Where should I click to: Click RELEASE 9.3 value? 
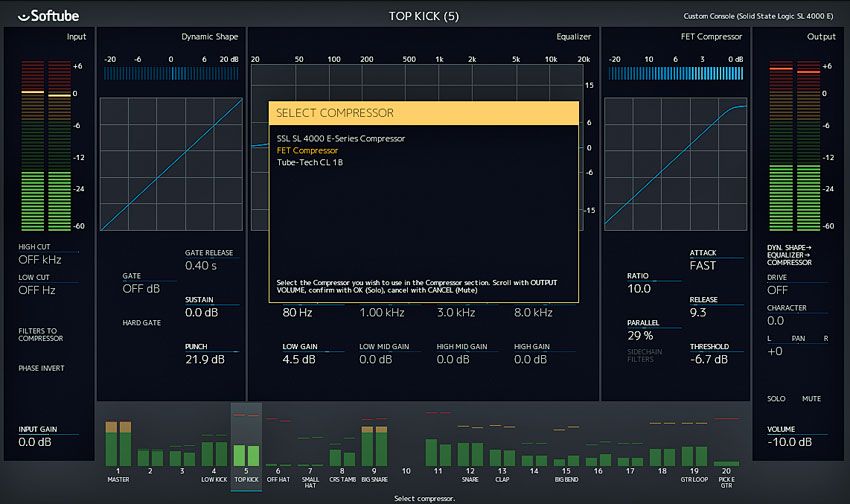(698, 313)
